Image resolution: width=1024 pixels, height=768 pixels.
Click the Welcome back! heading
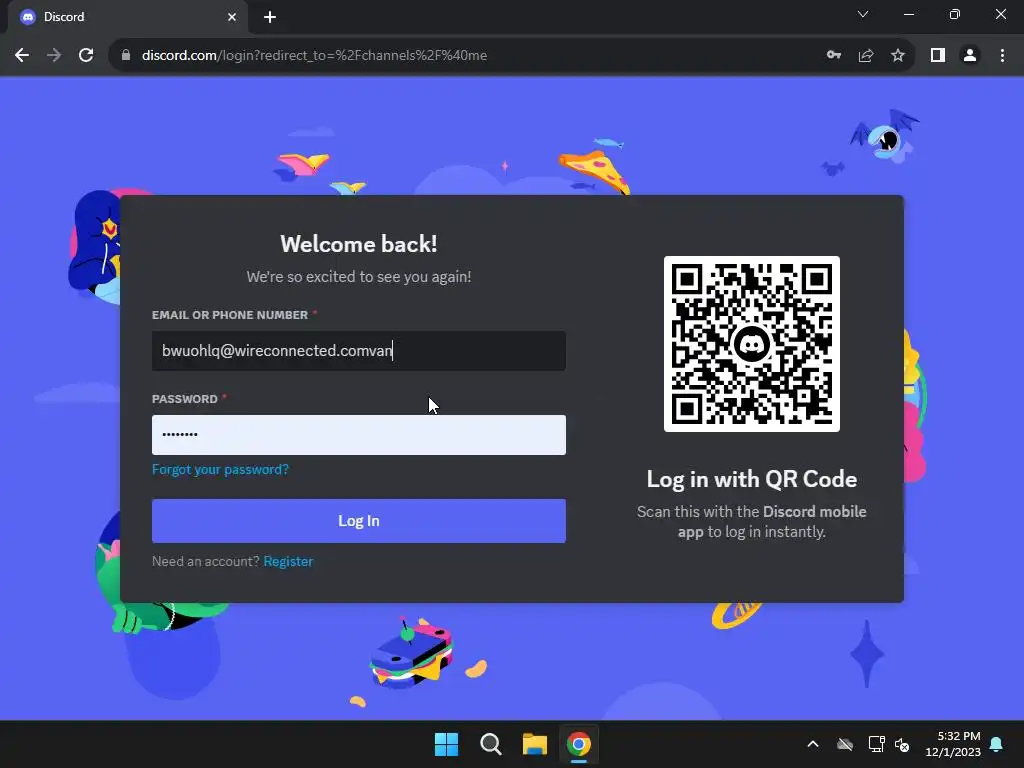coord(359,244)
